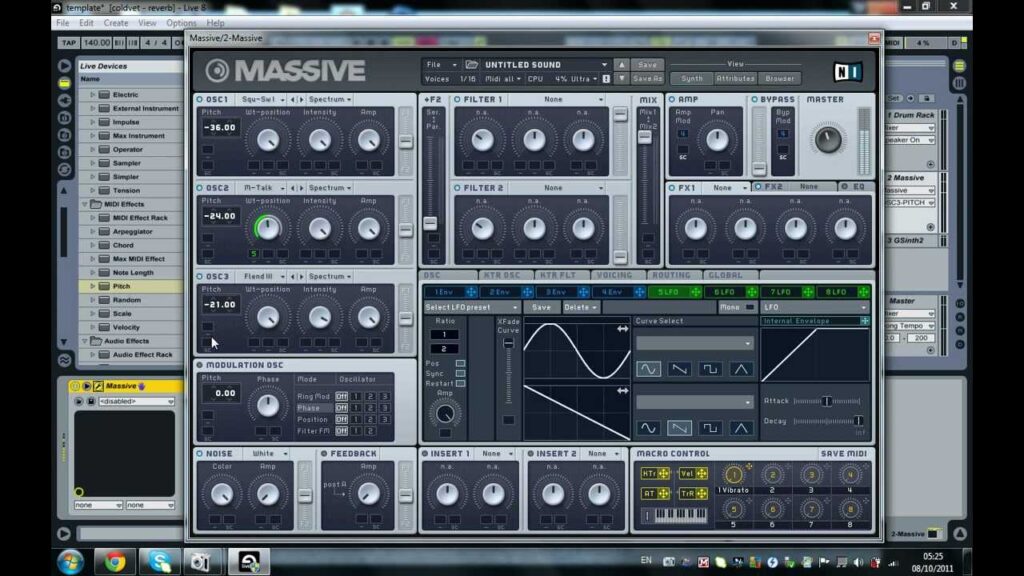
Task: Click the KTr modulation crosshair handle
Action: click(x=662, y=474)
